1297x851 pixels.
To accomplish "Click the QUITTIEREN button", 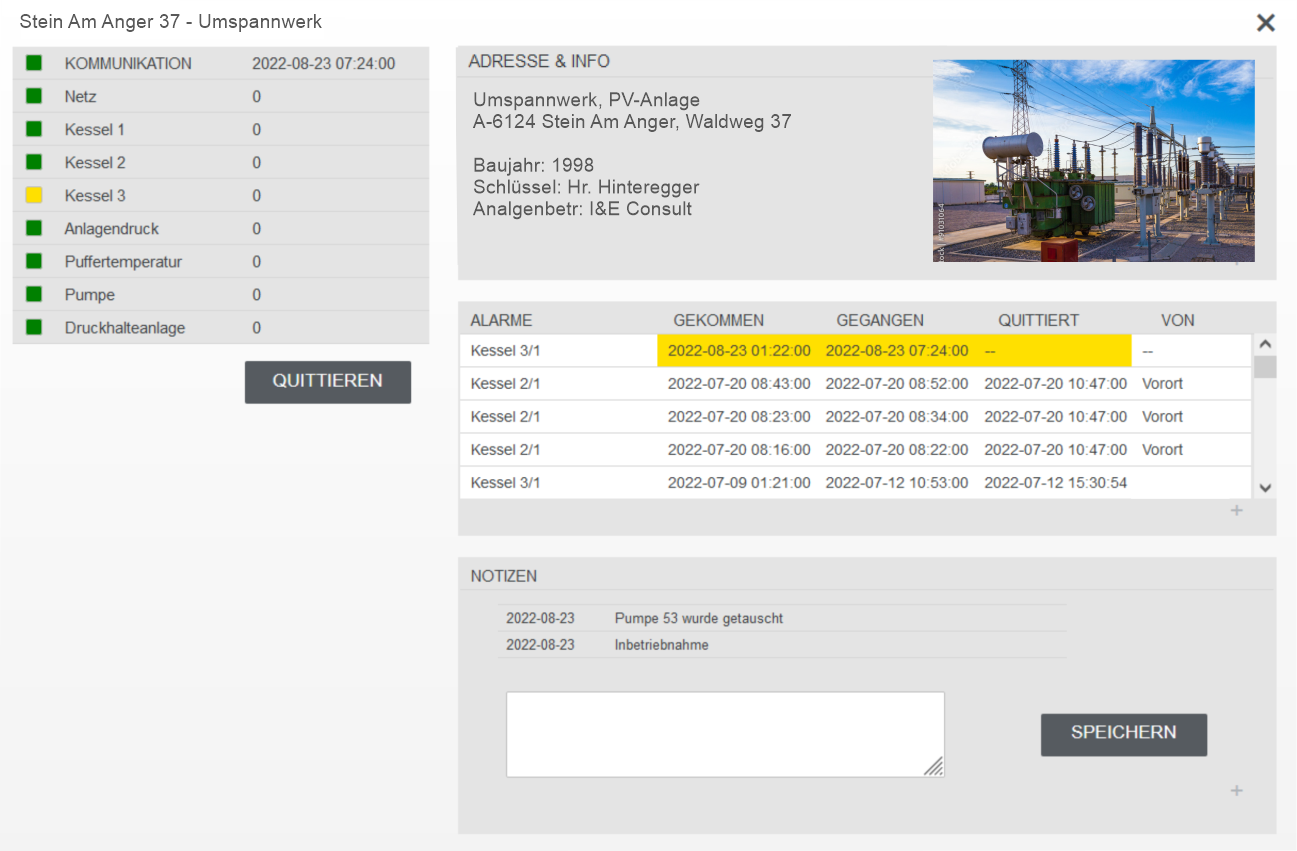I will click(328, 382).
